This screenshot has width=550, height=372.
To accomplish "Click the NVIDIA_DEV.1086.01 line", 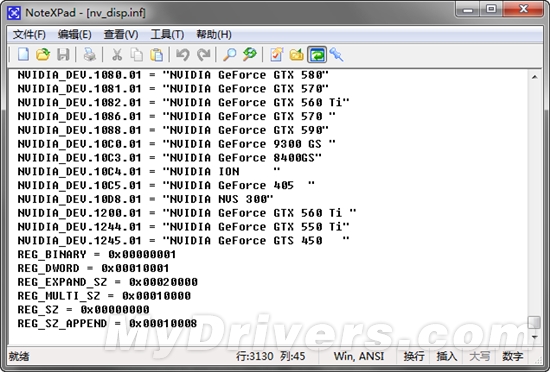I will coord(176,116).
